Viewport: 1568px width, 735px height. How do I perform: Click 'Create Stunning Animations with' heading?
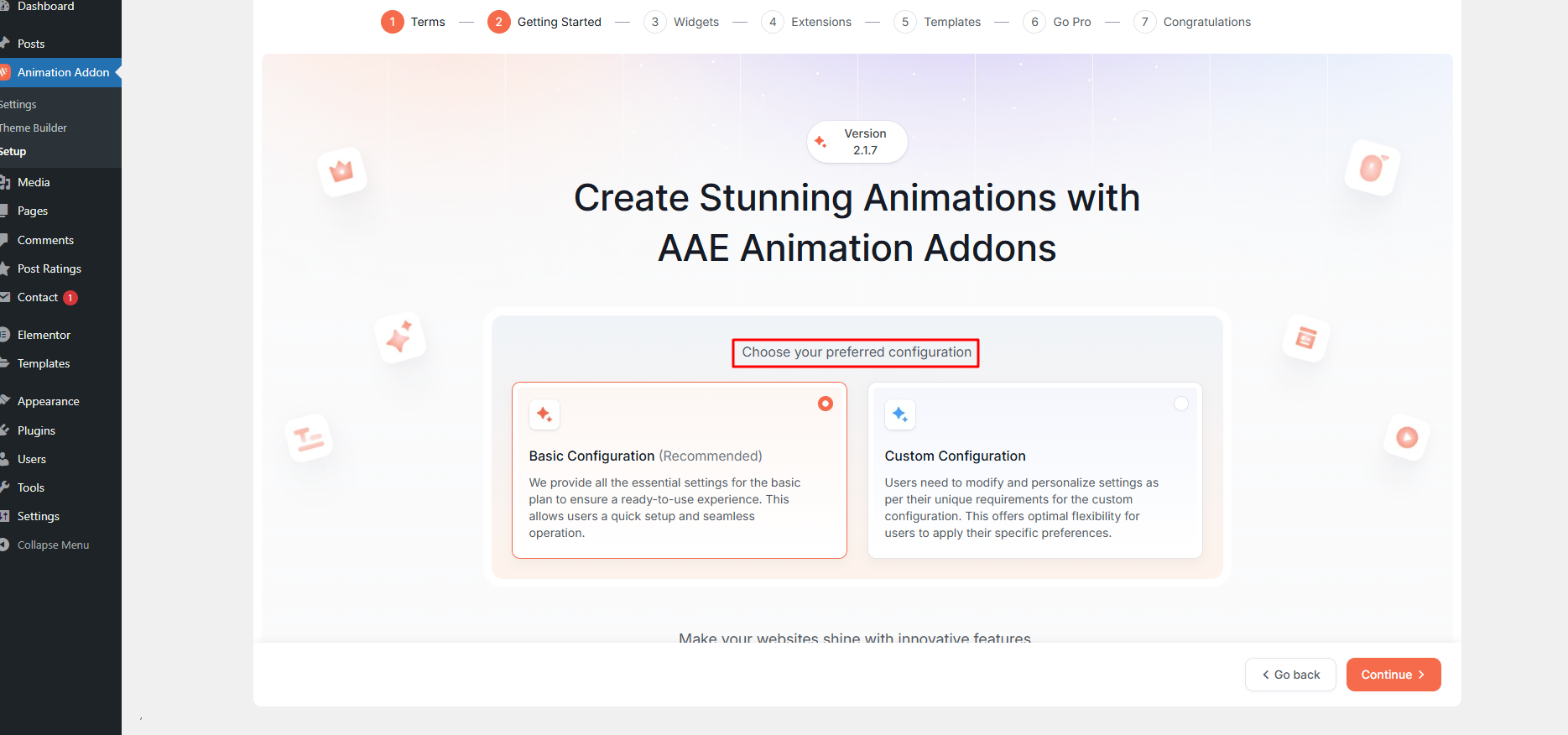(857, 199)
